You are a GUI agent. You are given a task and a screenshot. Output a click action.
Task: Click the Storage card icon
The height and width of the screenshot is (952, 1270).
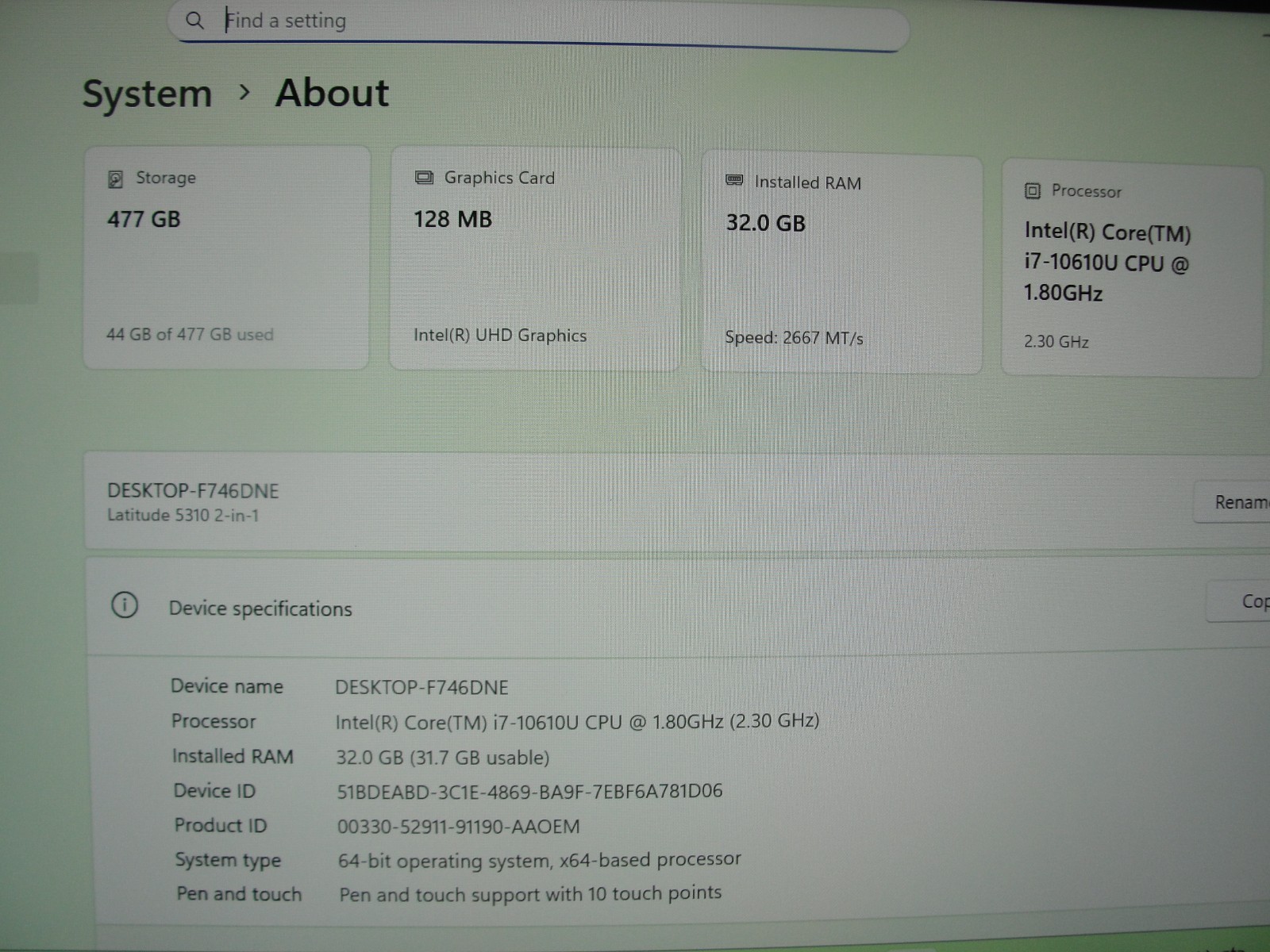coord(115,179)
